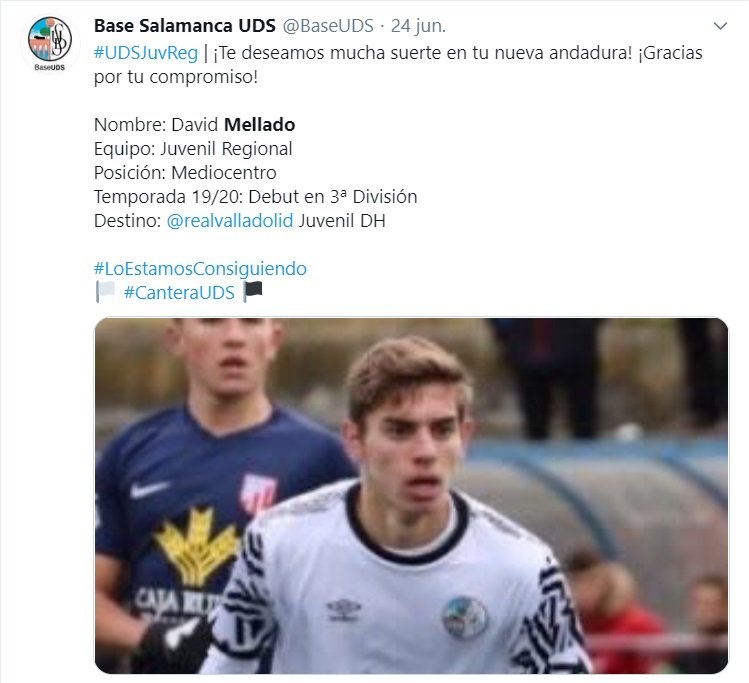Click the Base Salamanca UDS profile avatar

pyautogui.click(x=50, y=44)
